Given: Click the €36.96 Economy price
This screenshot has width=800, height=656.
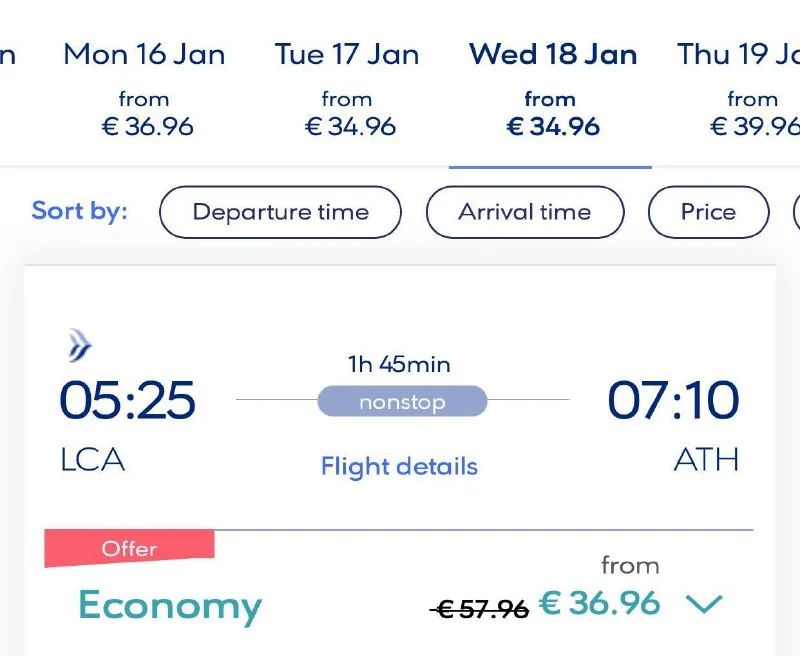Looking at the screenshot, I should (x=600, y=603).
